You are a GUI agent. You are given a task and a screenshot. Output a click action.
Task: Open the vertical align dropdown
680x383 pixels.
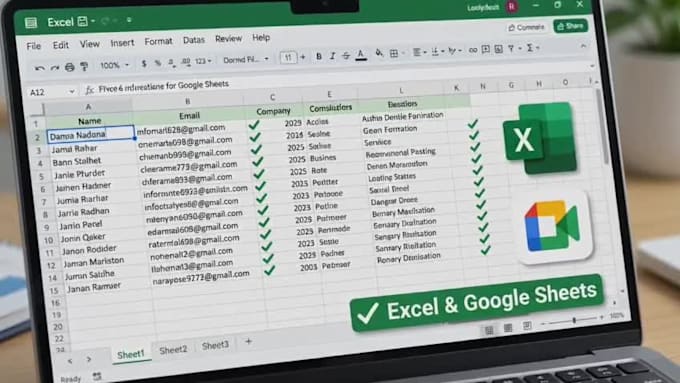(x=438, y=52)
